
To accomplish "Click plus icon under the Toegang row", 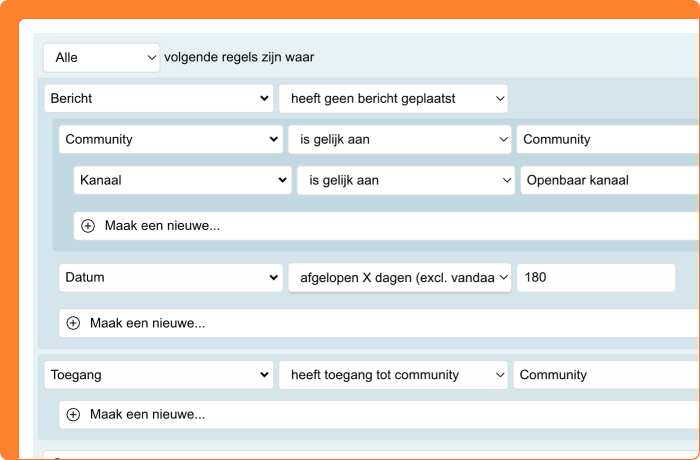I will (73, 415).
